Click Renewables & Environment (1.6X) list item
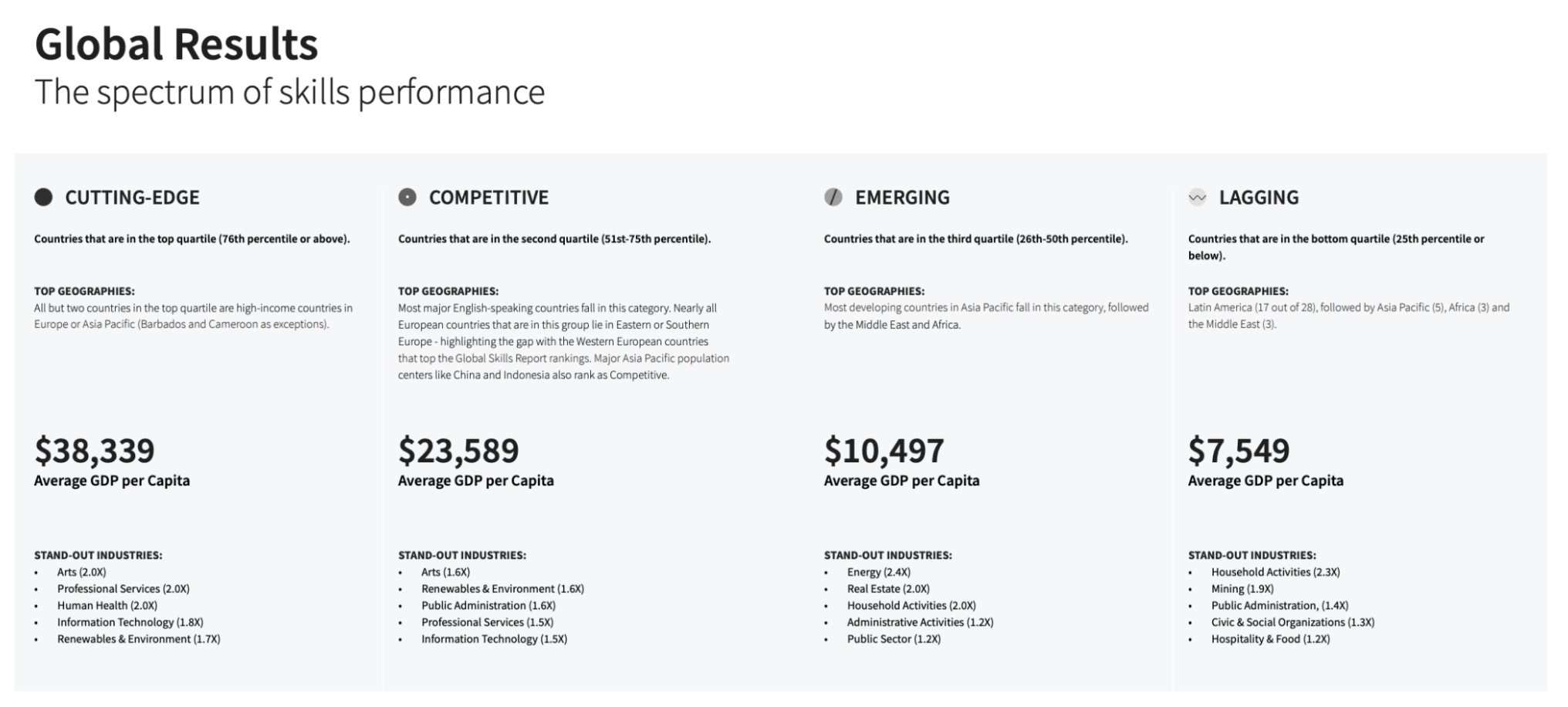1568x707 pixels. (502, 589)
